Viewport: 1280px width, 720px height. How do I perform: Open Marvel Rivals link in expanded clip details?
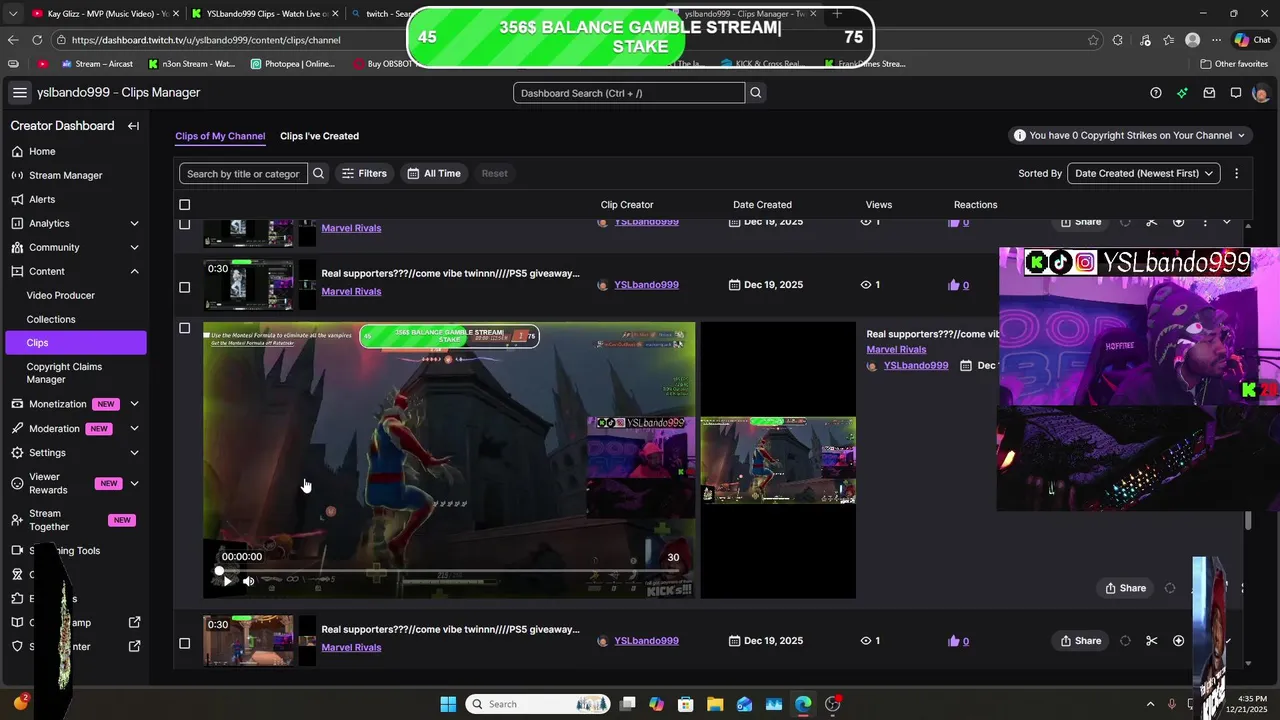[x=896, y=350]
